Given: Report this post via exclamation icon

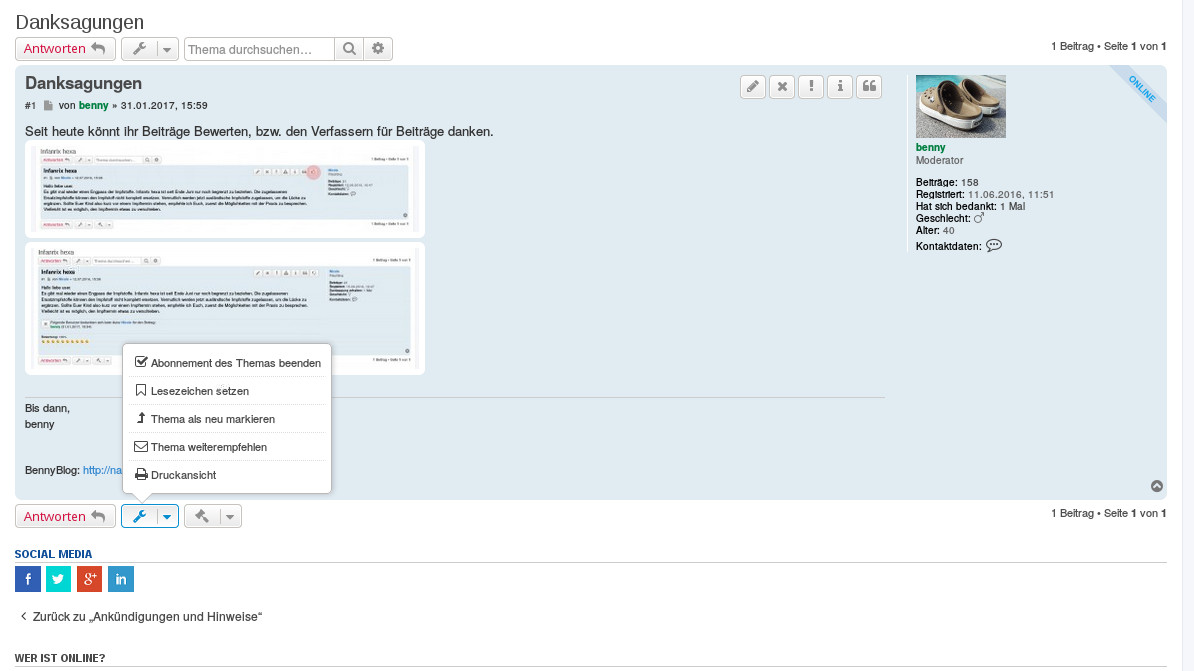Looking at the screenshot, I should tap(811, 87).
